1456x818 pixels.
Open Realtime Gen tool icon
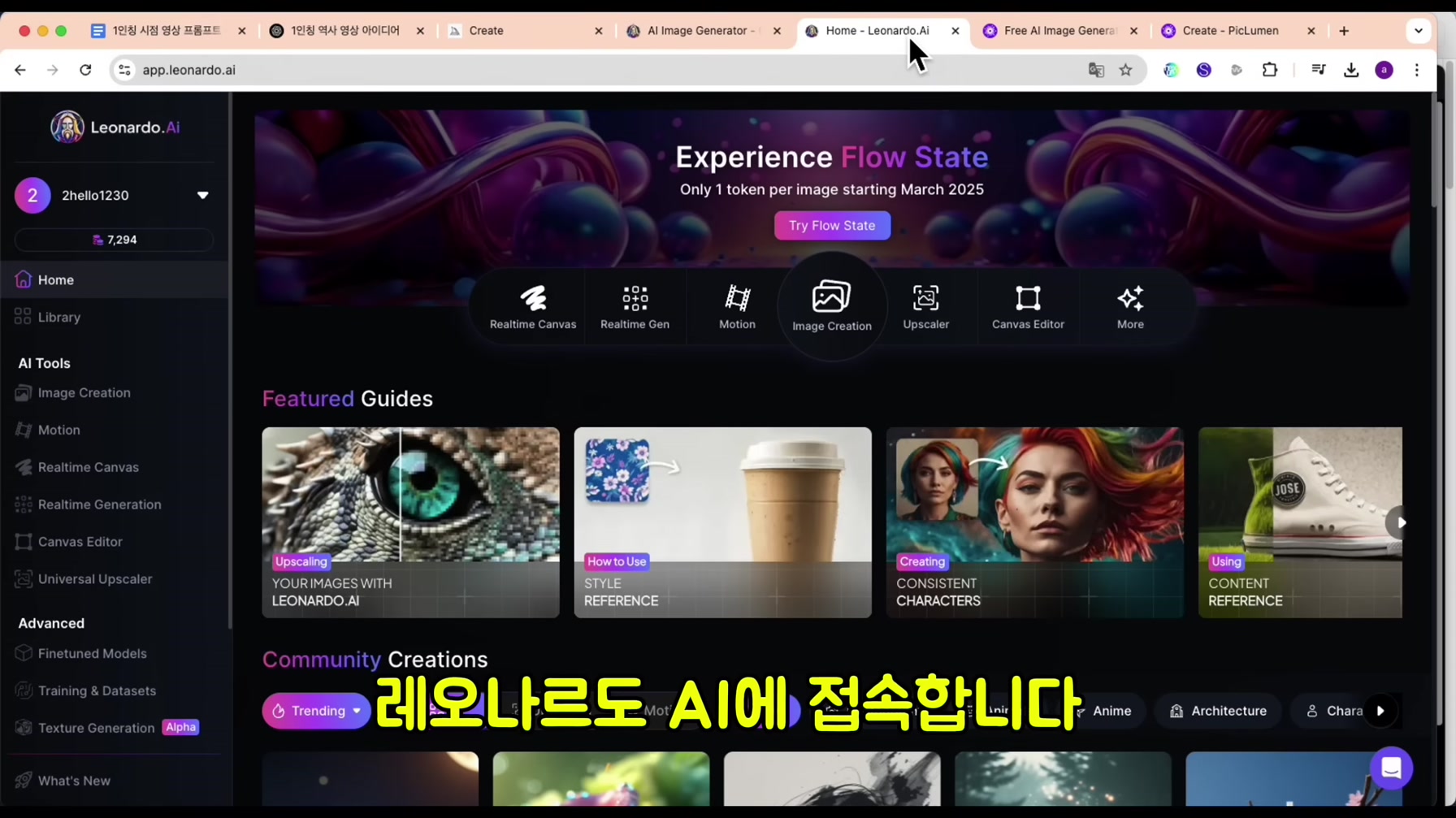tap(635, 307)
